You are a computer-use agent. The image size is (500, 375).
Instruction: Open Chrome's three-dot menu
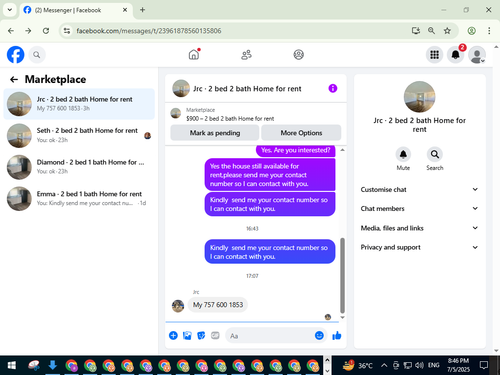[489, 31]
